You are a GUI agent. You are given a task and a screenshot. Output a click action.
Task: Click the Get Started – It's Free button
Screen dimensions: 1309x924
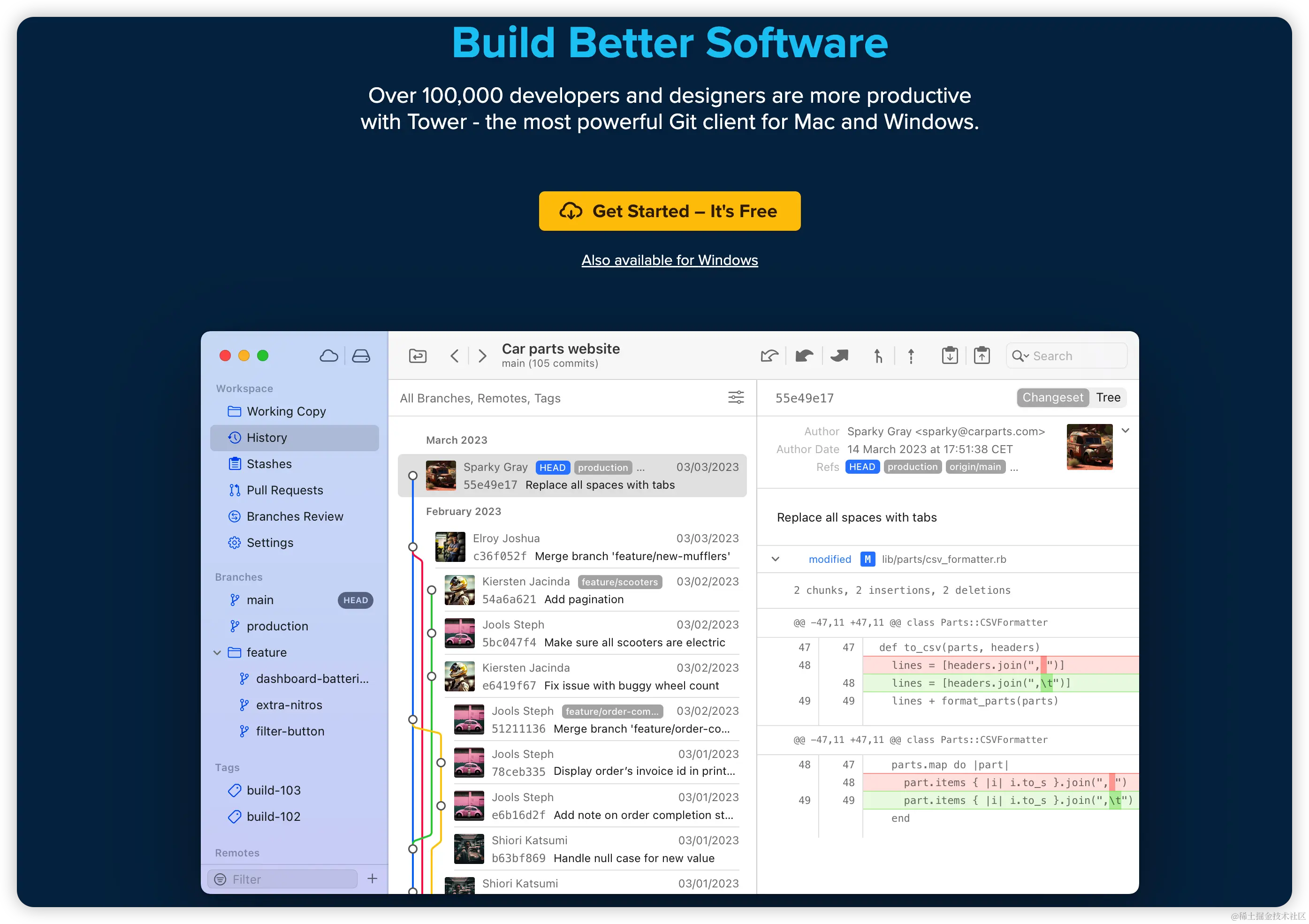point(670,211)
